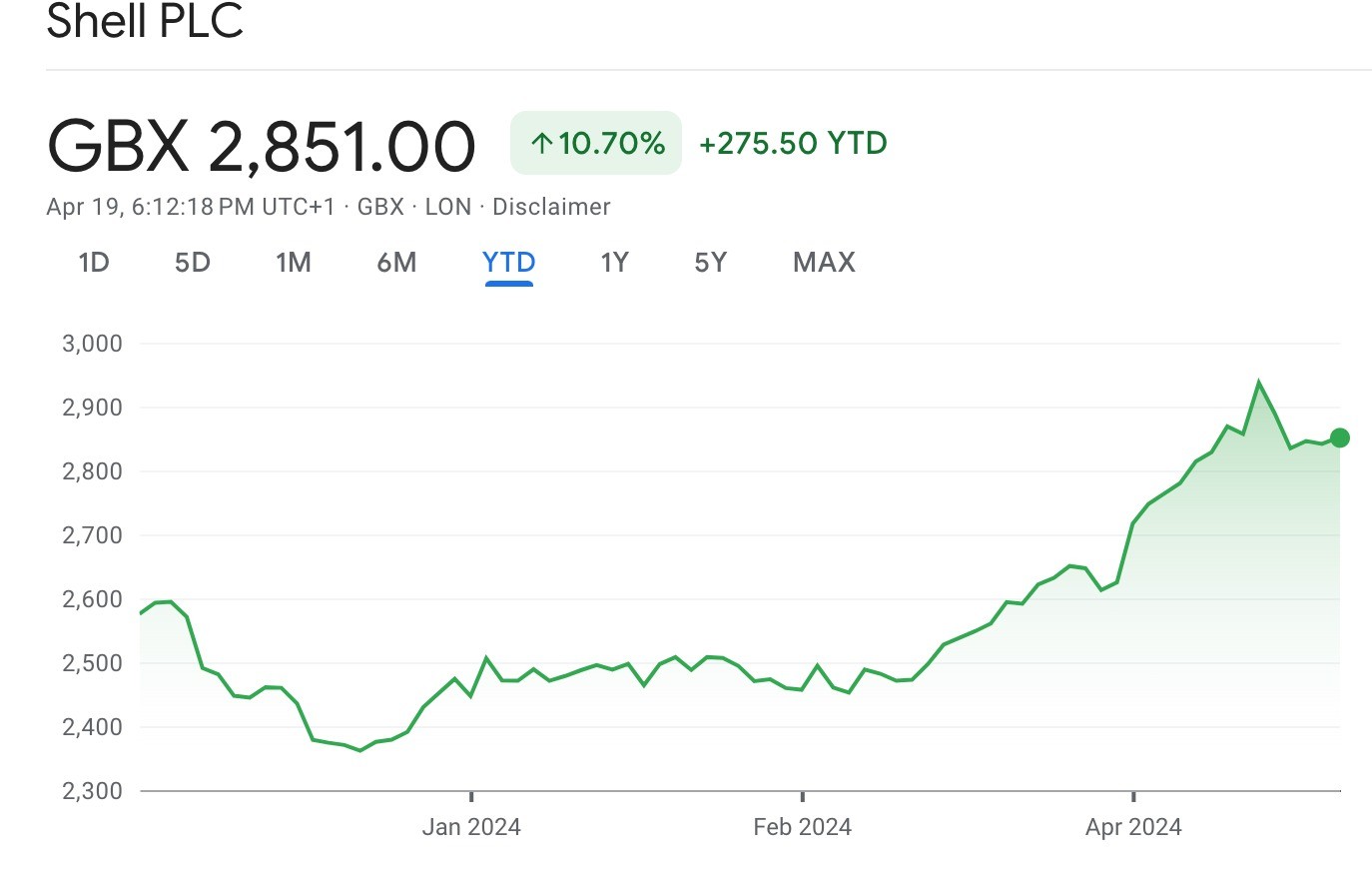1372x869 pixels.
Task: Click the 2,800 y-axis label
Action: pyautogui.click(x=92, y=471)
